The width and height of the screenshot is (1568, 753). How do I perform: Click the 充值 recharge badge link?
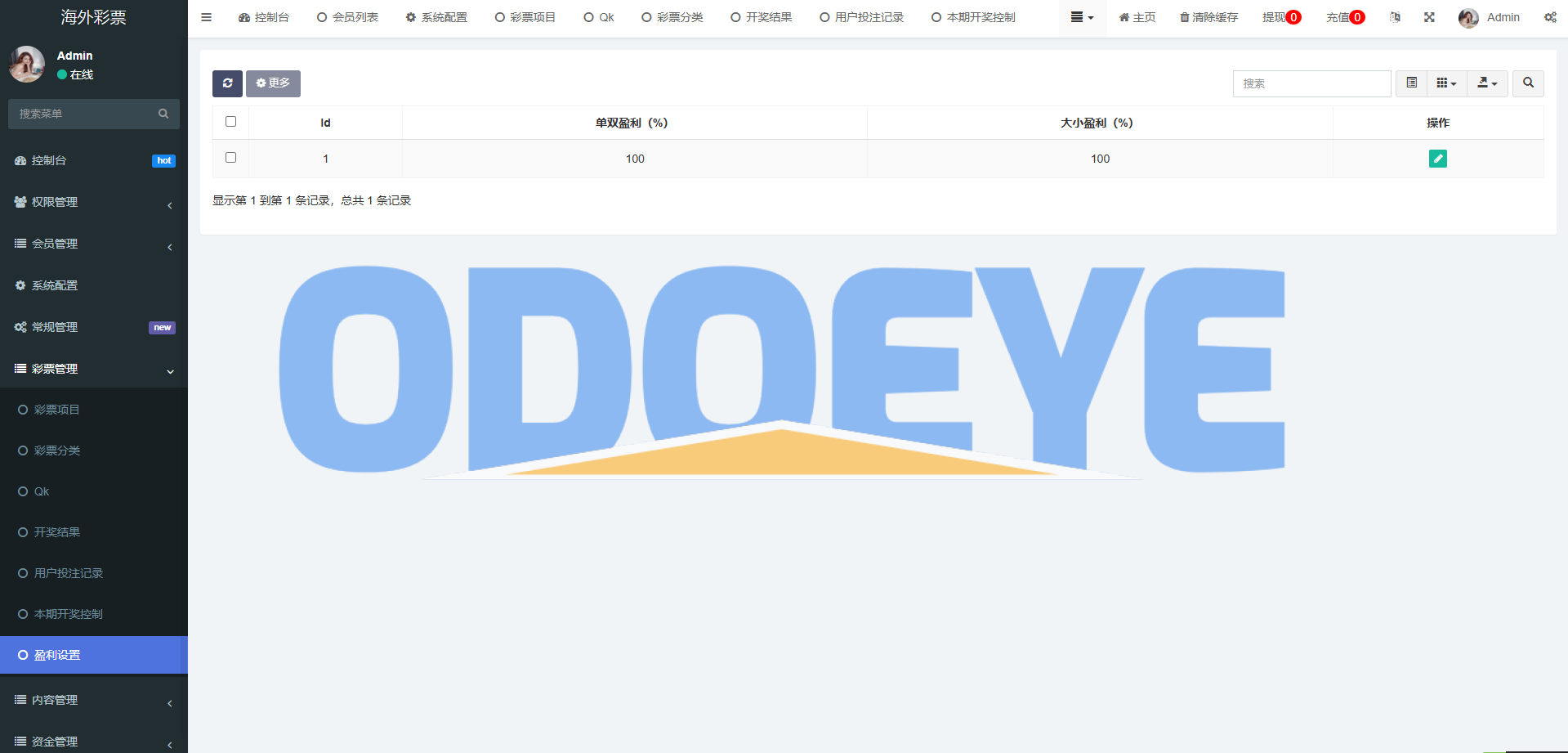coord(1345,17)
